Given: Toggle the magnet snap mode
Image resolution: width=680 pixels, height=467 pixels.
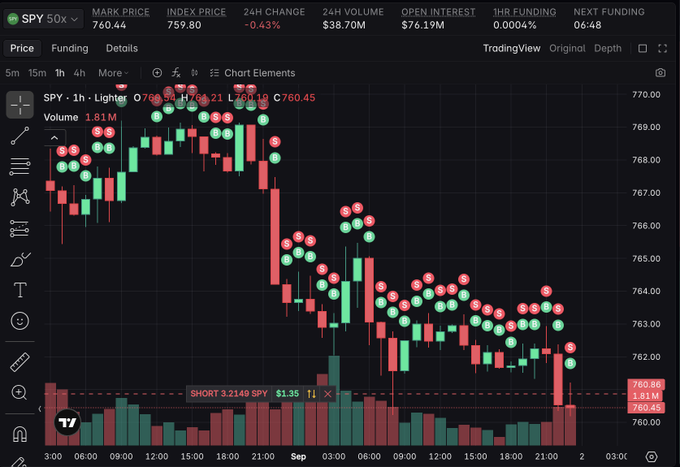Looking at the screenshot, I should 20,434.
